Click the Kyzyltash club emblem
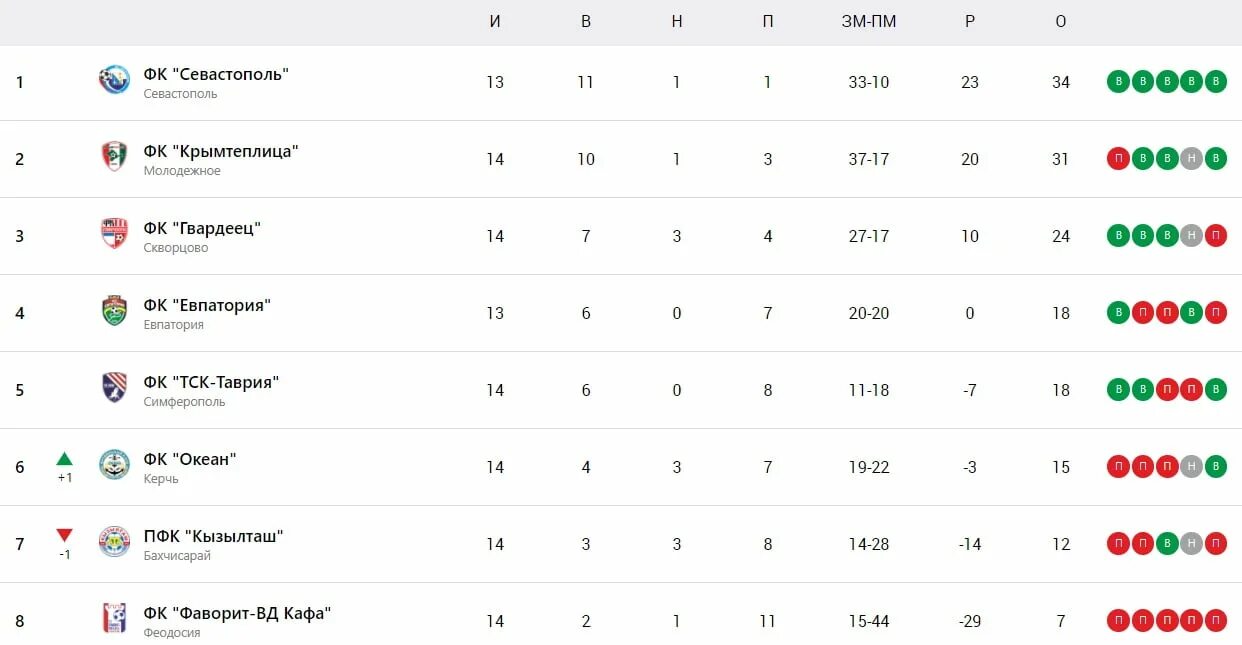This screenshot has height=645, width=1242. [114, 542]
